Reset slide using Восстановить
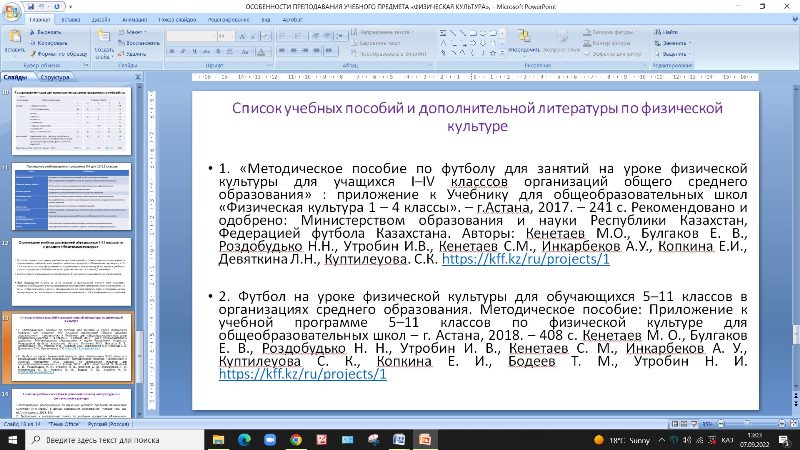The width and height of the screenshot is (800, 450). pos(139,43)
